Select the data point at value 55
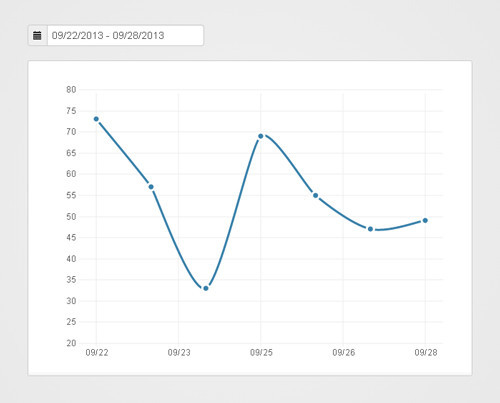500x403 pixels. [315, 195]
